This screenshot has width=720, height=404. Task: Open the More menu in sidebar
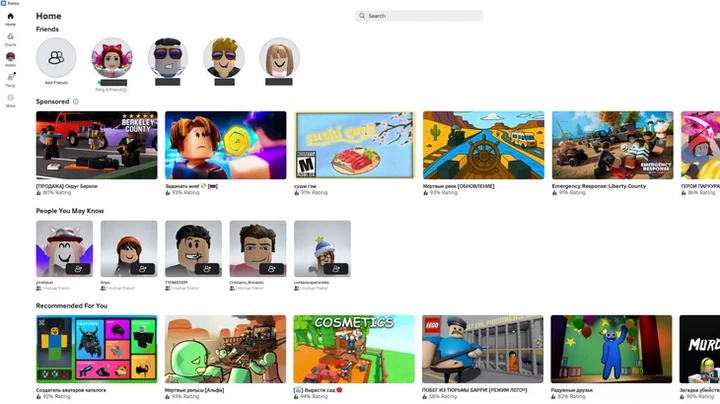click(10, 101)
